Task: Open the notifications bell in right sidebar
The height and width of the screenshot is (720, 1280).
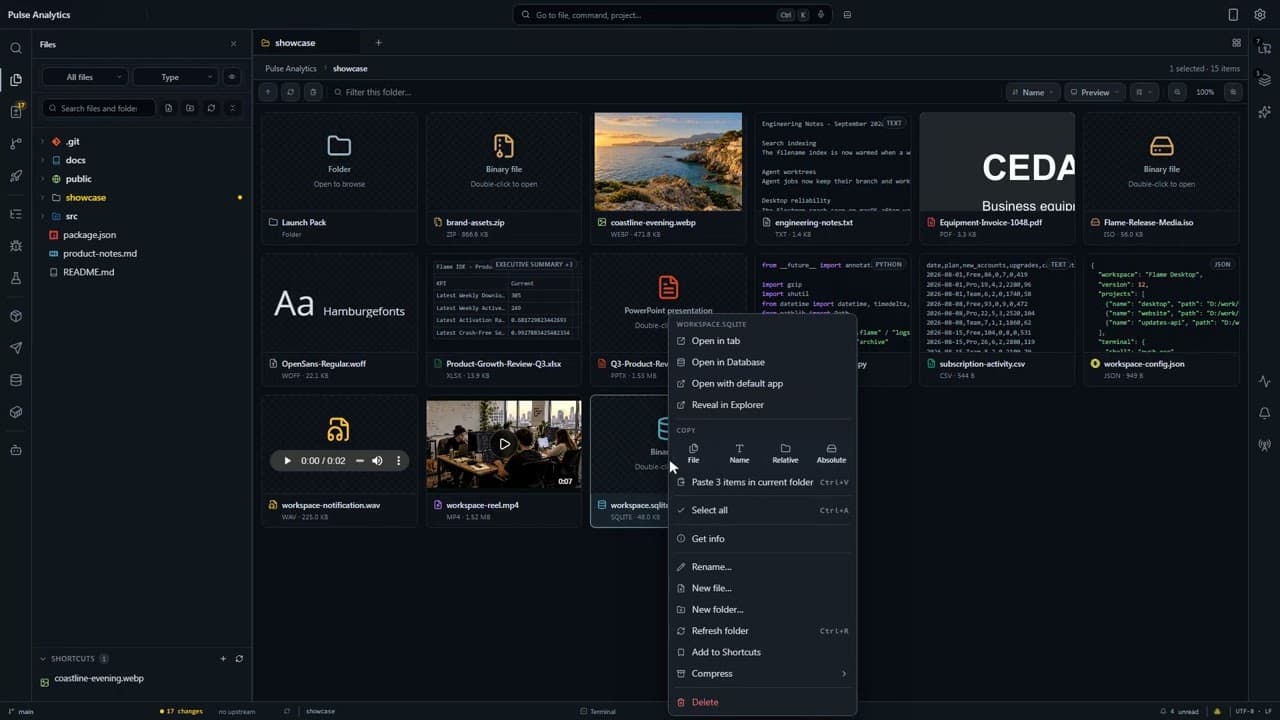Action: coord(1264,413)
